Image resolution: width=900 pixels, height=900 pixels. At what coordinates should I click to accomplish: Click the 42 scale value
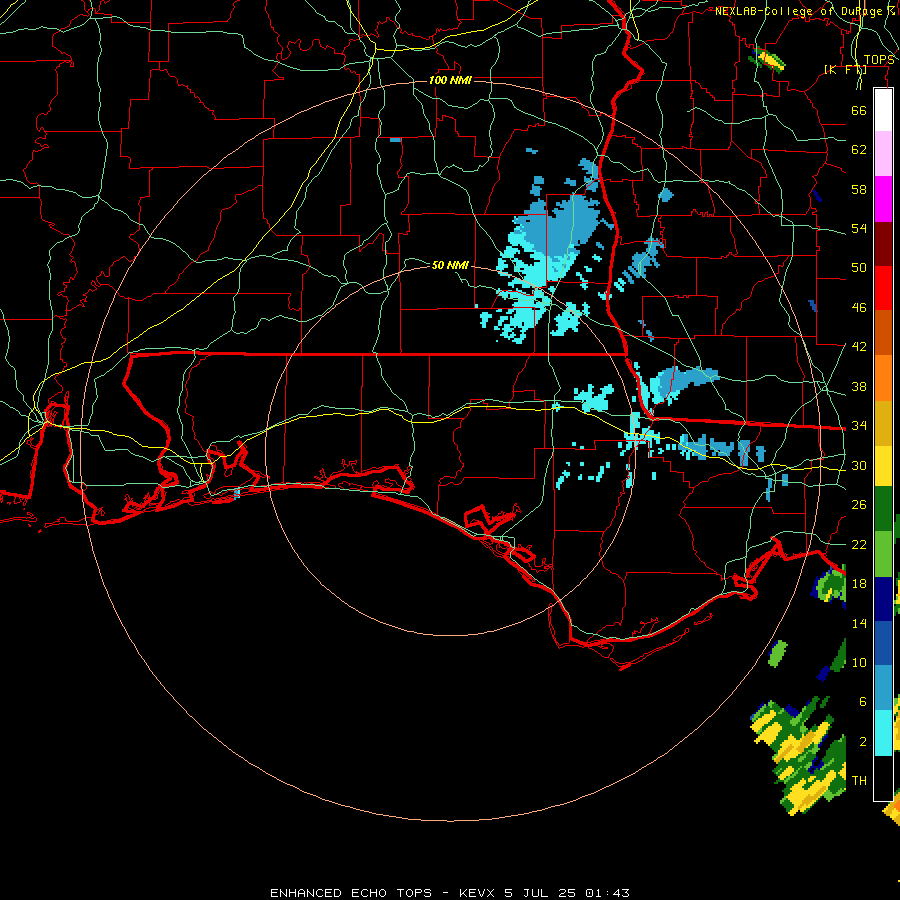point(859,347)
